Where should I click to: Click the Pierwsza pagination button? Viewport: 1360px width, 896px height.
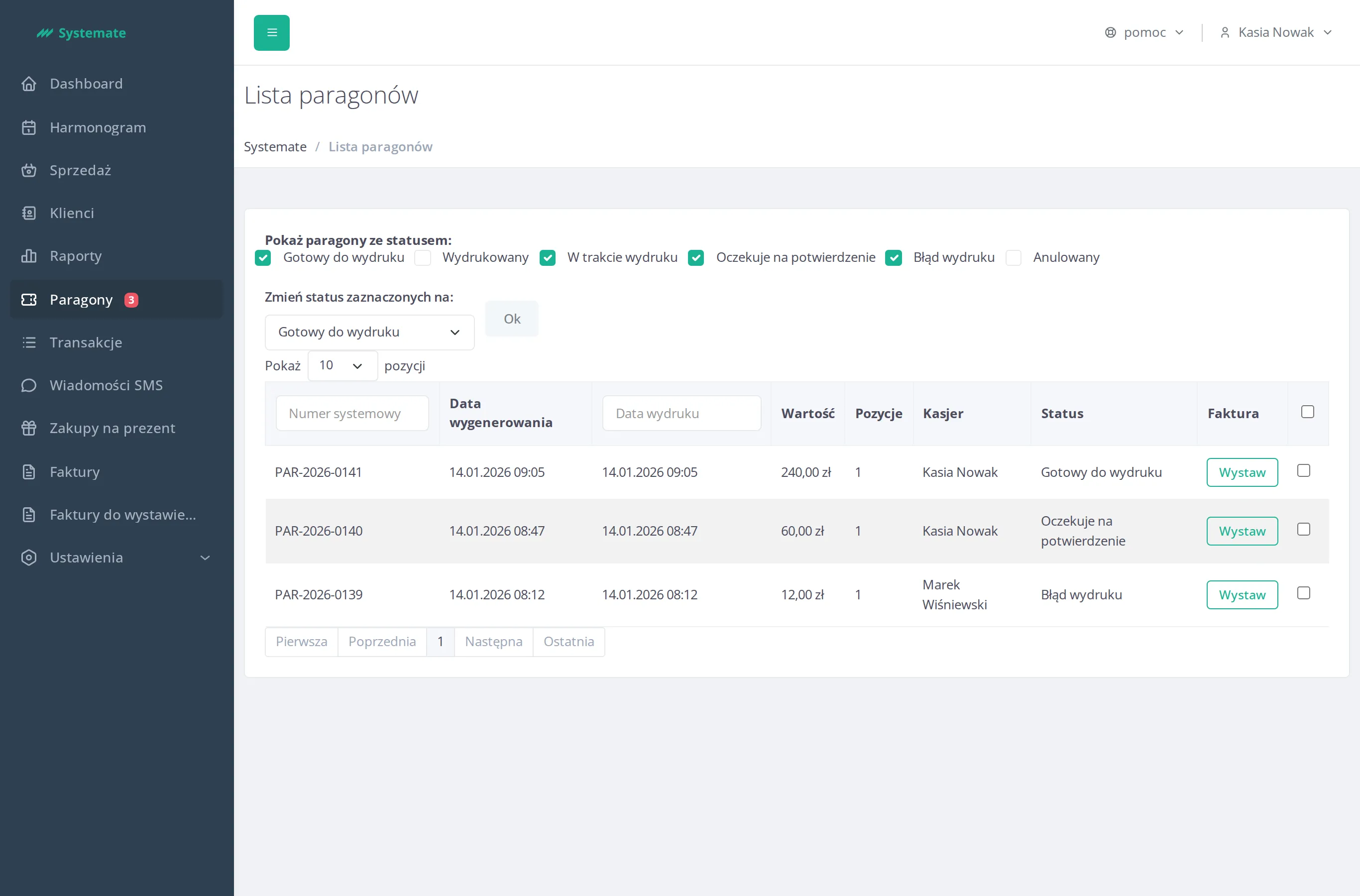(x=302, y=642)
